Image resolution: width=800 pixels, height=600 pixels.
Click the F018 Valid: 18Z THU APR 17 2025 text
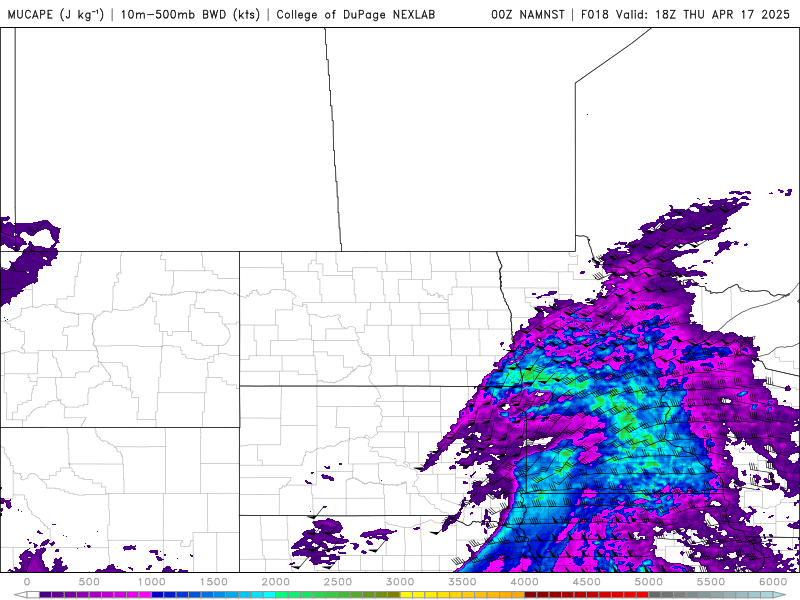[685, 14]
